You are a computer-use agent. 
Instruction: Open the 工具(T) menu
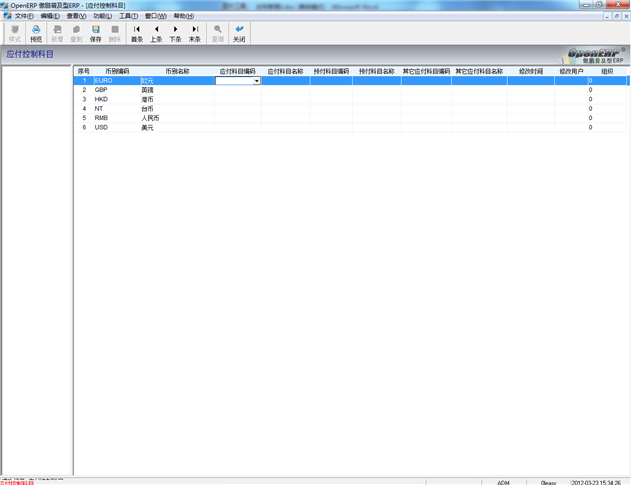128,16
